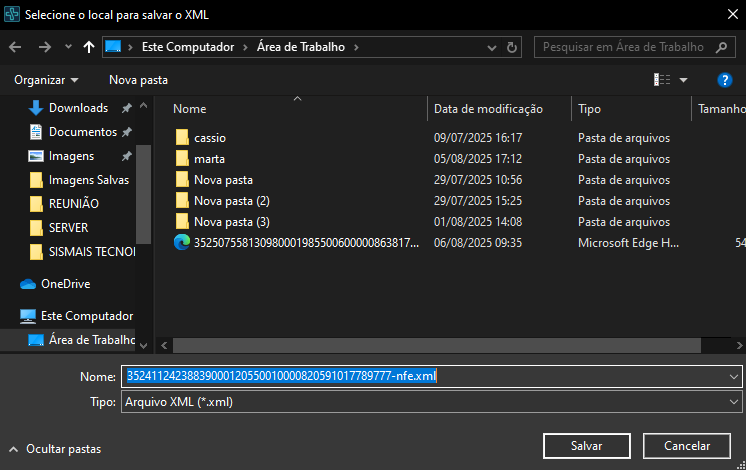Image resolution: width=746 pixels, height=470 pixels.
Task: Select OneDrive in the navigation pane
Action: [65, 283]
